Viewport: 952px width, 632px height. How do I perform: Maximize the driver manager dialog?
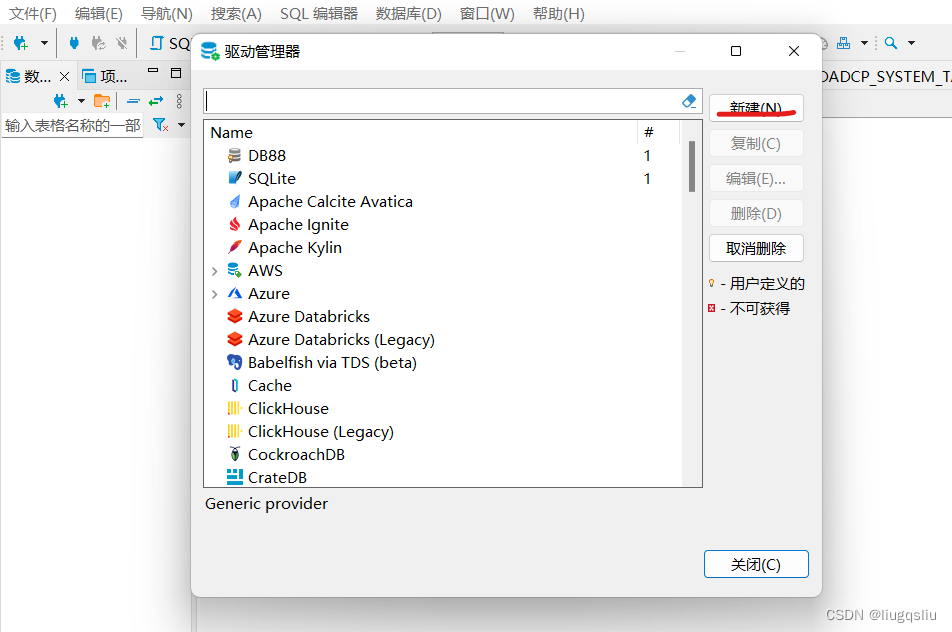point(736,52)
